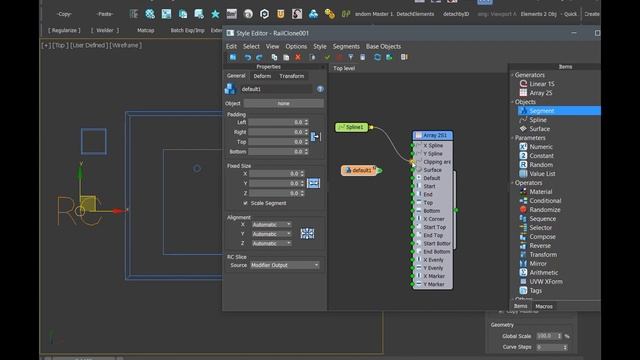
Task: Click the Welder script button
Action: 105,30
